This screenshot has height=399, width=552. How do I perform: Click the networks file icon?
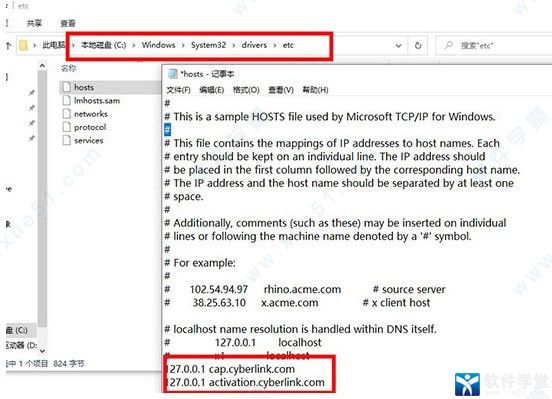67,114
